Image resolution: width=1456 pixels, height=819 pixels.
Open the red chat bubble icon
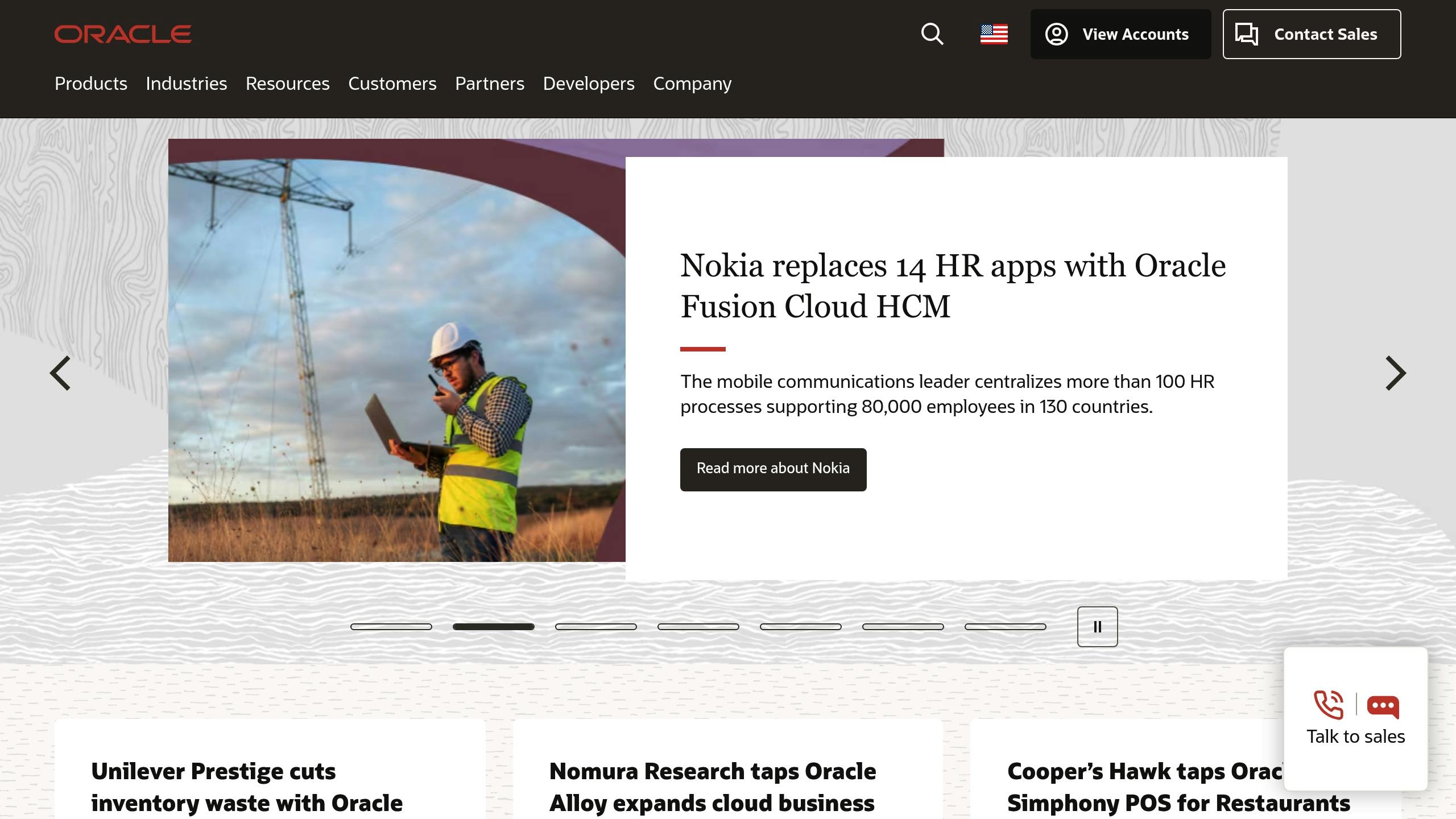(1383, 706)
